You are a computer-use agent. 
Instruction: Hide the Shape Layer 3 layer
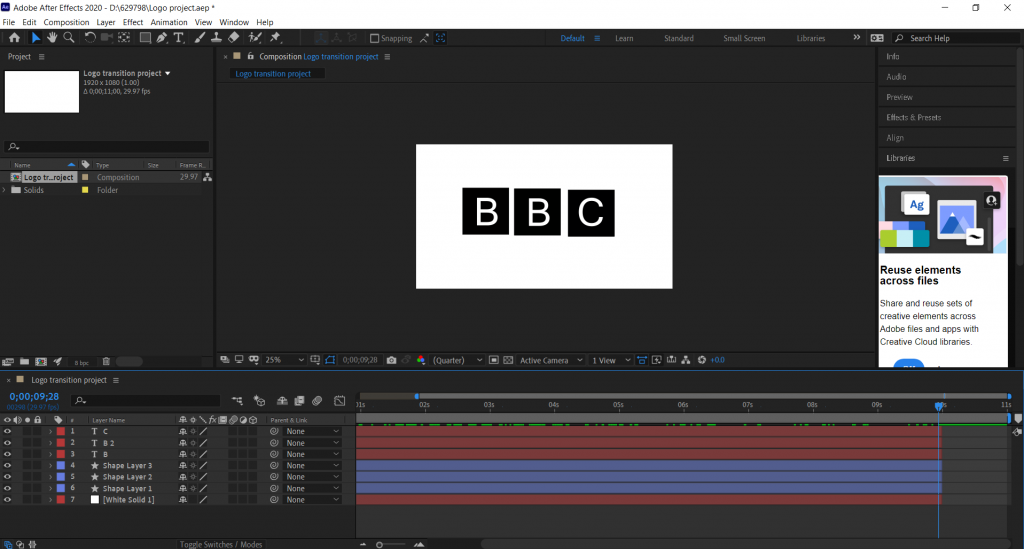(x=7, y=466)
